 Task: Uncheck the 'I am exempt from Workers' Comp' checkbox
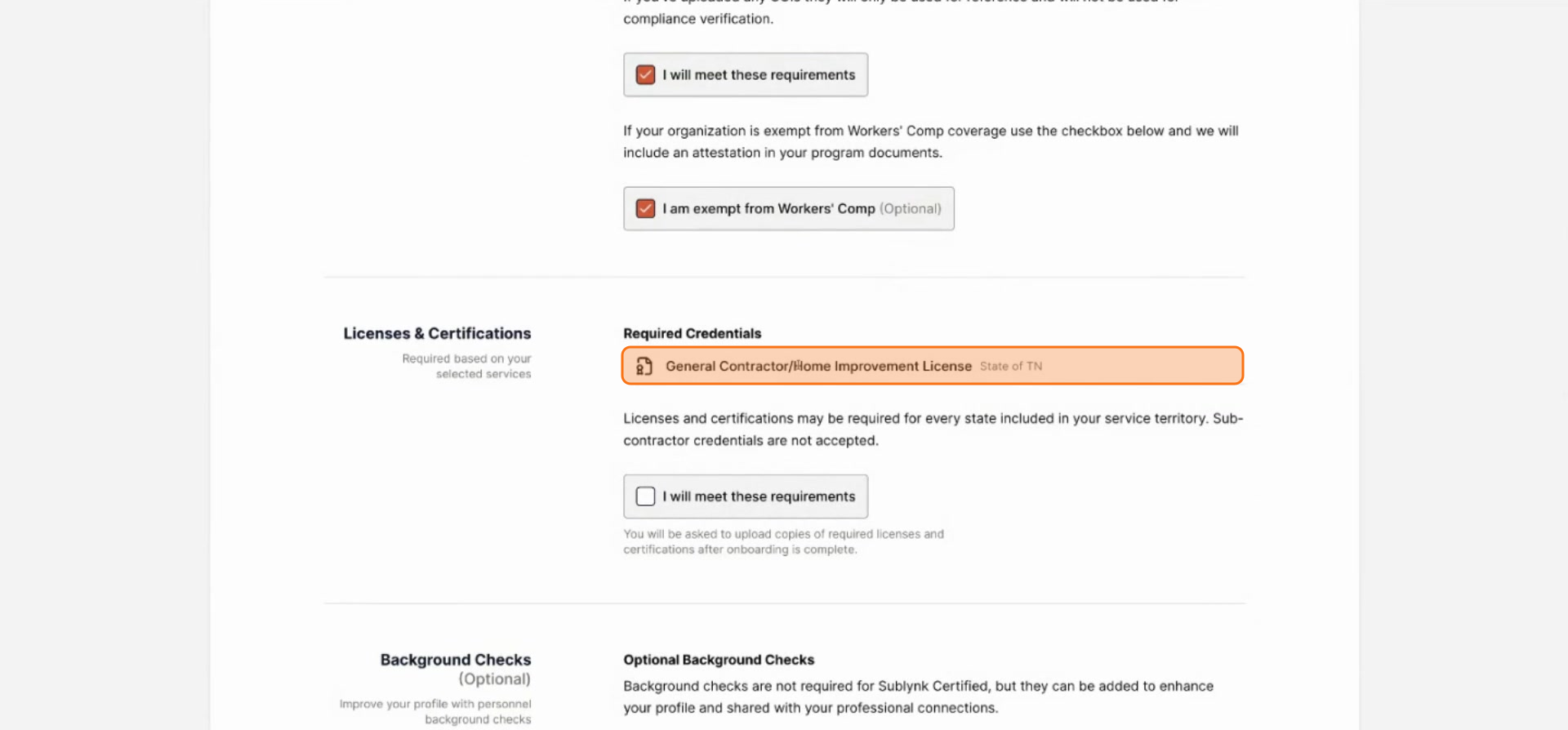pos(645,209)
